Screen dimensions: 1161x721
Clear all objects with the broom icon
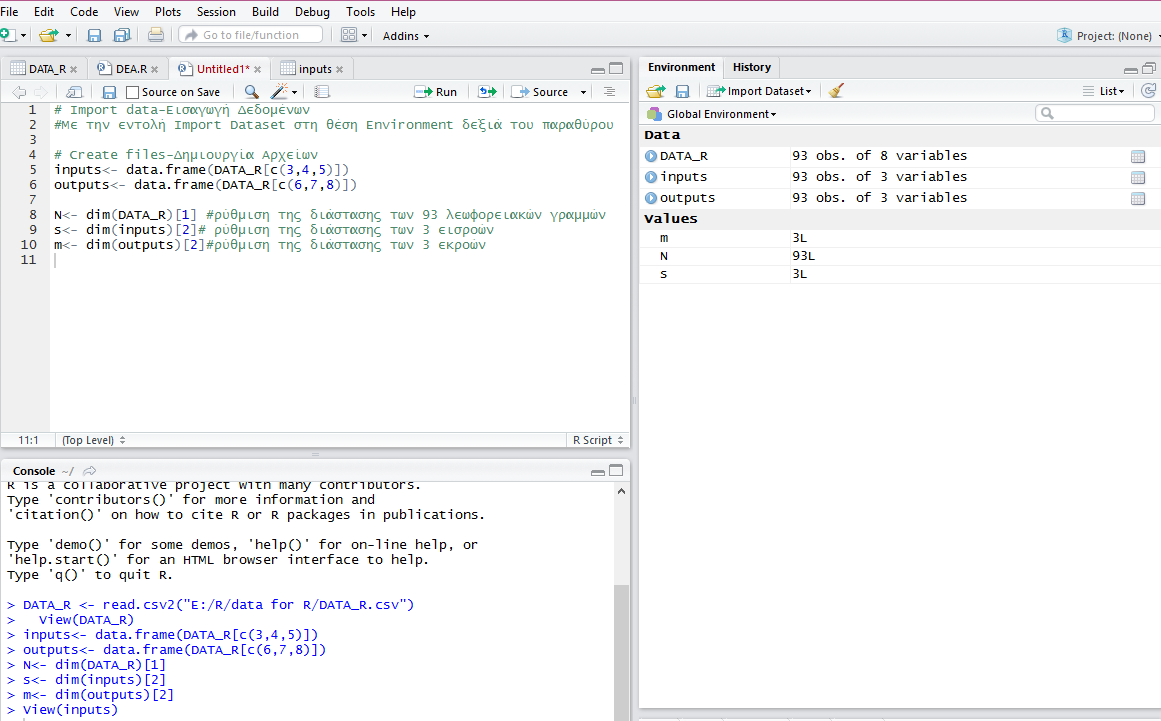[x=836, y=90]
